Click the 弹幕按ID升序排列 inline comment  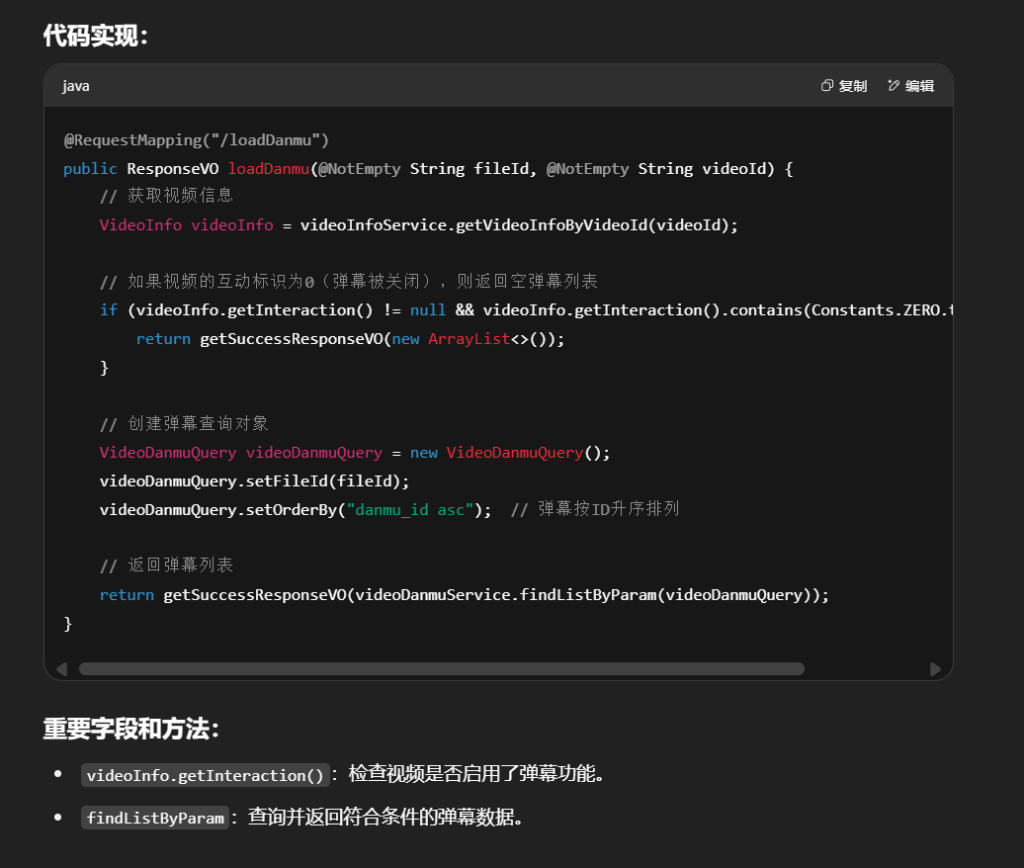pyautogui.click(x=594, y=509)
